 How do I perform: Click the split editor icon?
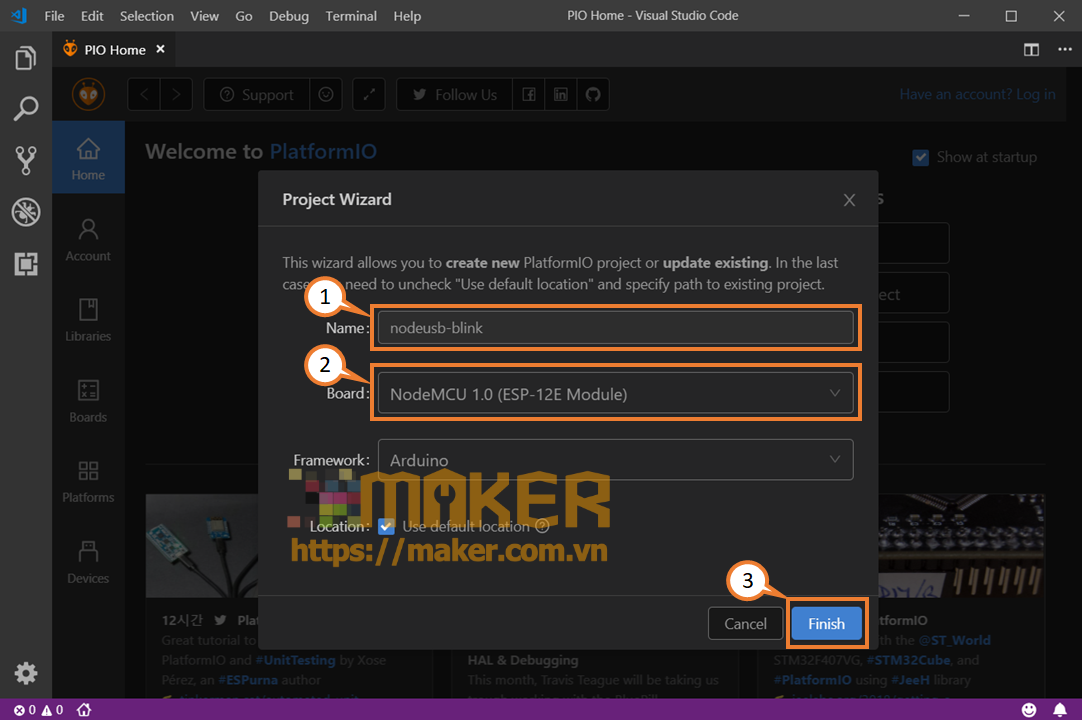pos(1031,50)
